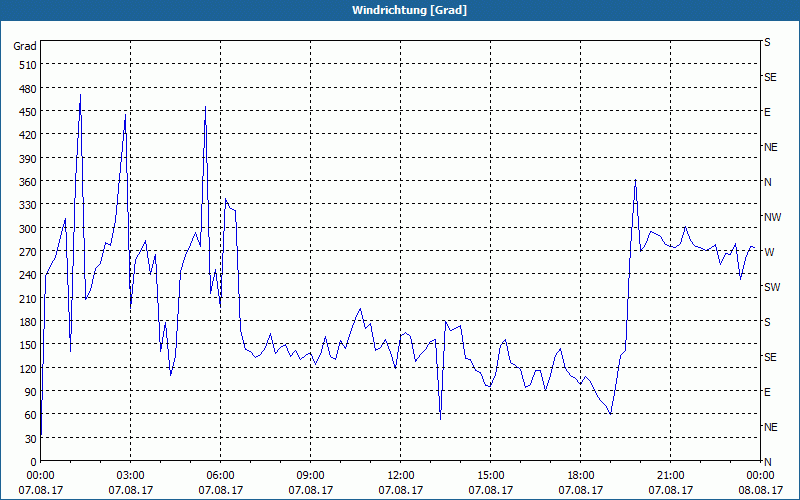
Task: Select the 60 y-axis tick label
Action: (31, 415)
